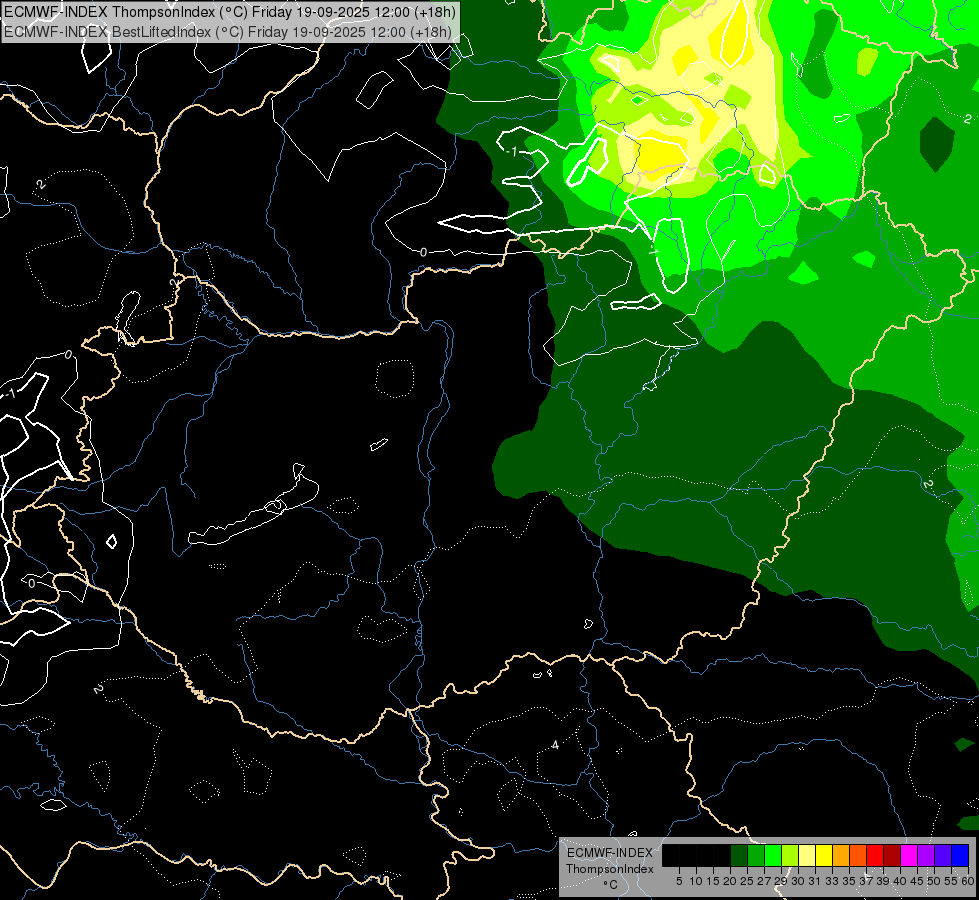The image size is (979, 900).
Task: Click the ECMWF-INDEX label in the legend box
Action: tap(609, 853)
